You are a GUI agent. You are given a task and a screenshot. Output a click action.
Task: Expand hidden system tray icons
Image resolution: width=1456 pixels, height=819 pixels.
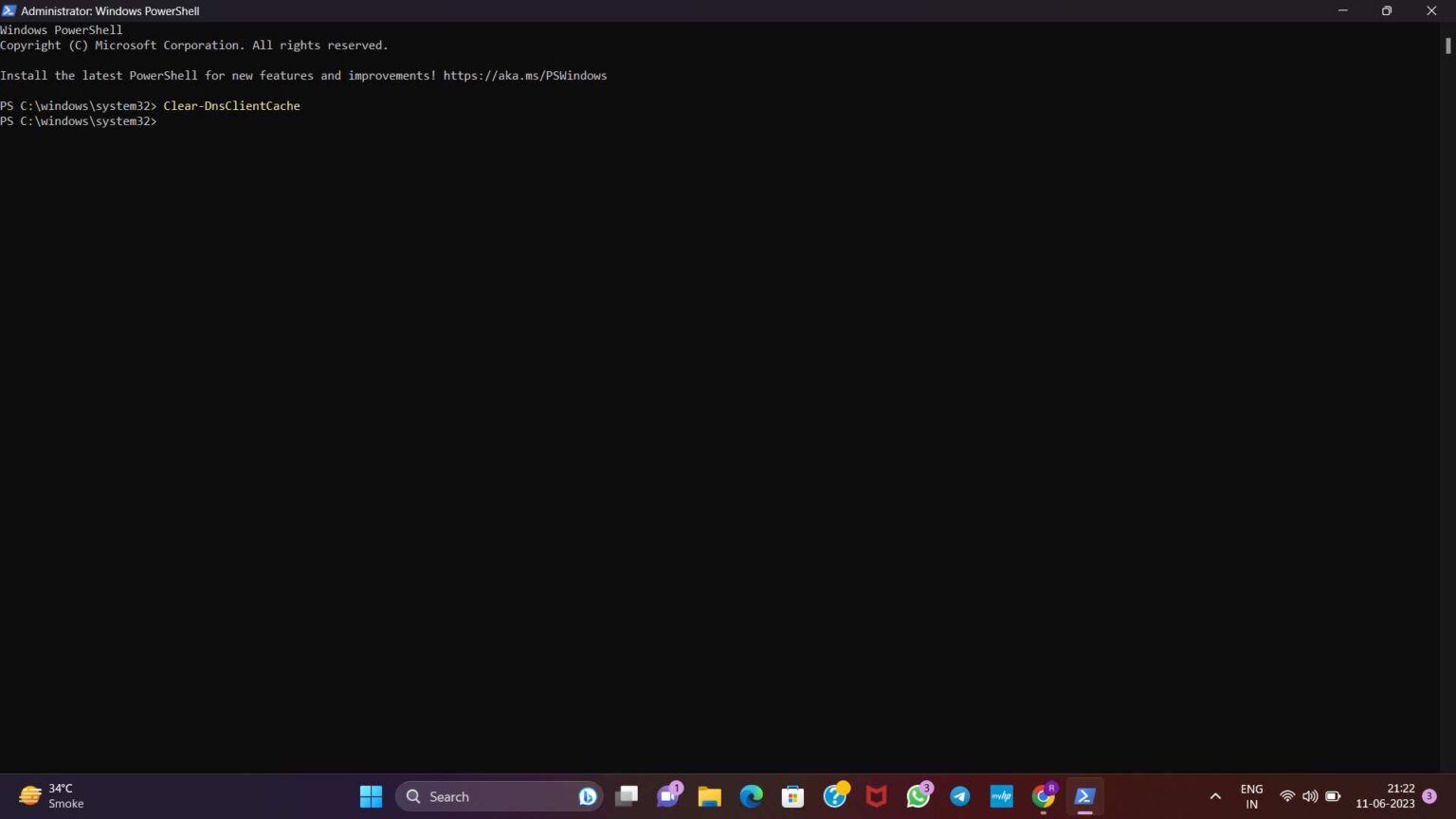(x=1214, y=796)
